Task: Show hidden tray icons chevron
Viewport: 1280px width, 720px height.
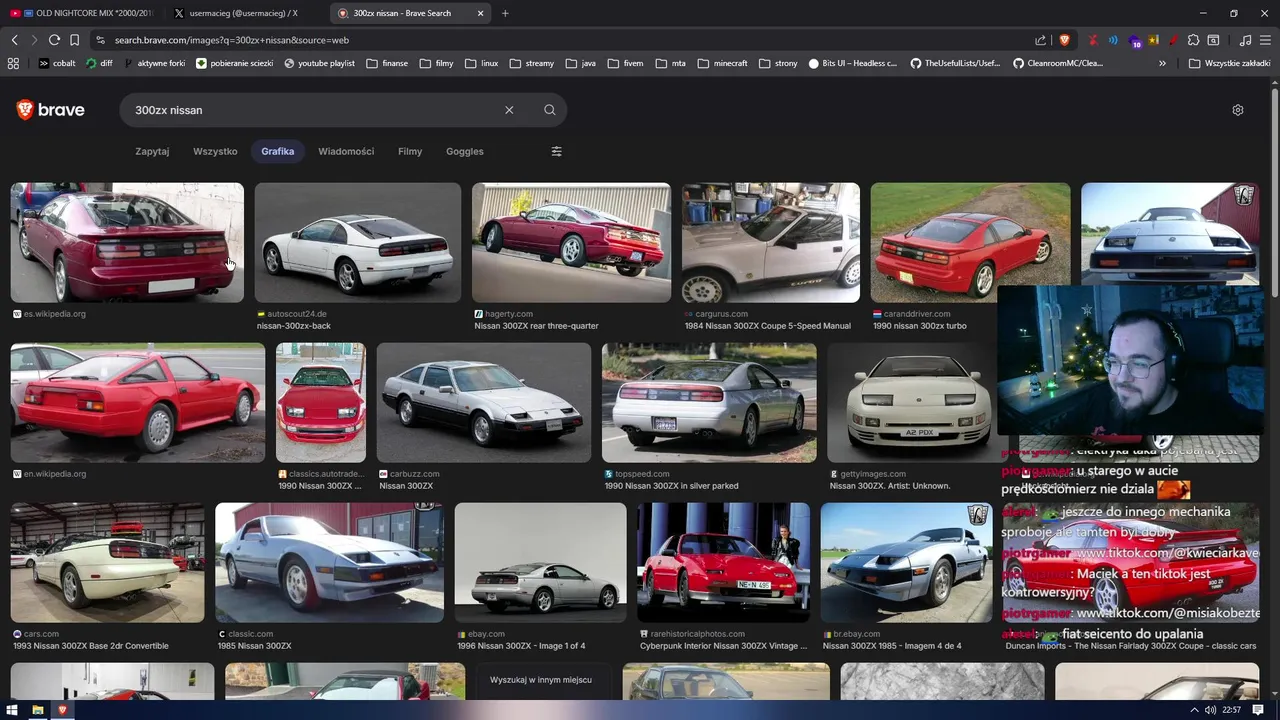Action: [1196, 710]
